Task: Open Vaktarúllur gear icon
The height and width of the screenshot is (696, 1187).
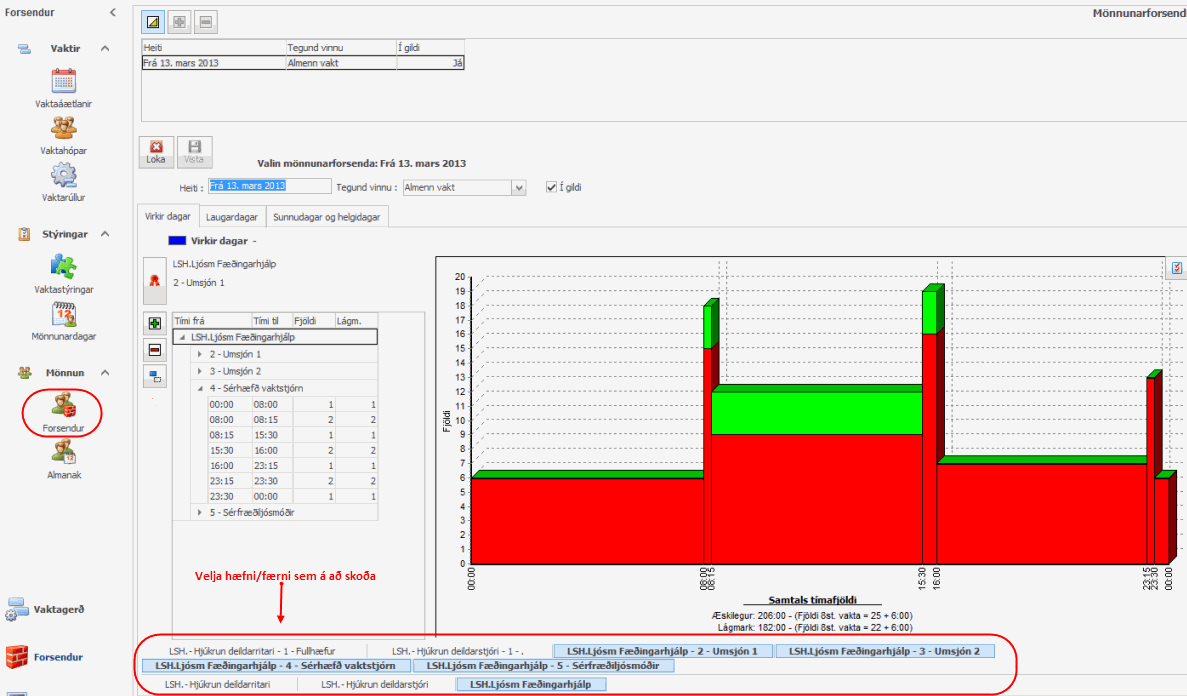Action: click(x=64, y=175)
